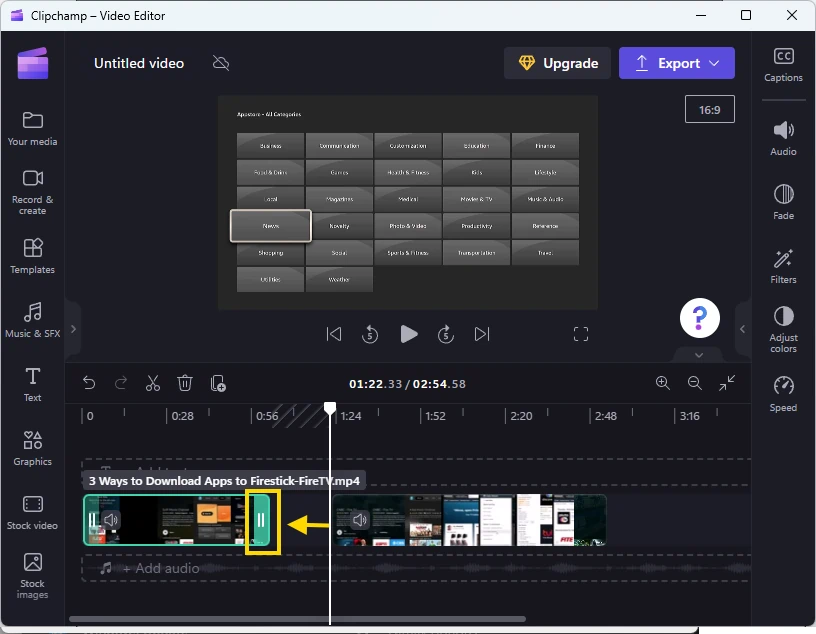Click the timeline ruler at 2:48
Image resolution: width=816 pixels, height=634 pixels.
605,416
